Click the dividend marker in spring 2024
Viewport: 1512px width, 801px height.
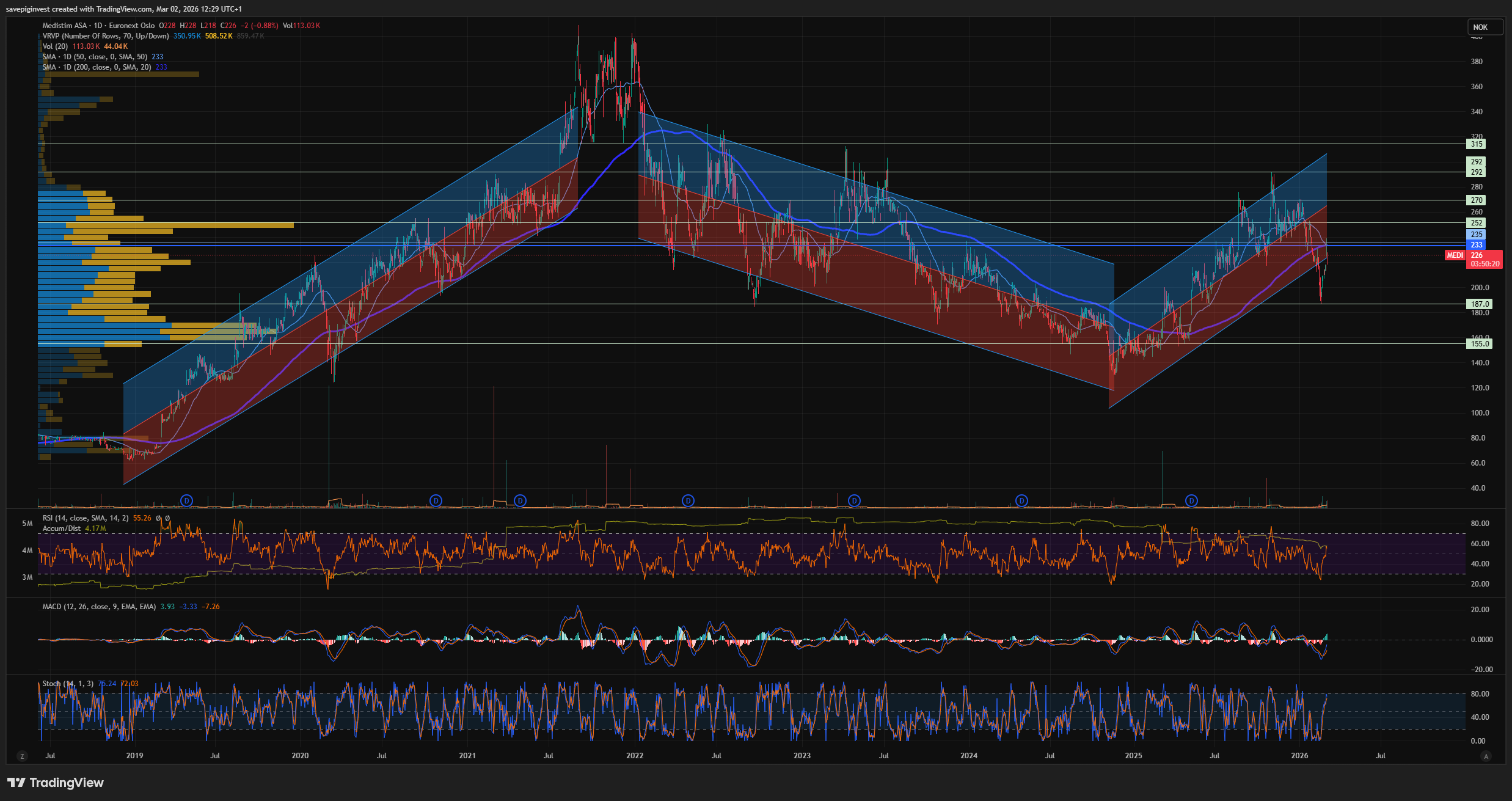(x=1021, y=500)
